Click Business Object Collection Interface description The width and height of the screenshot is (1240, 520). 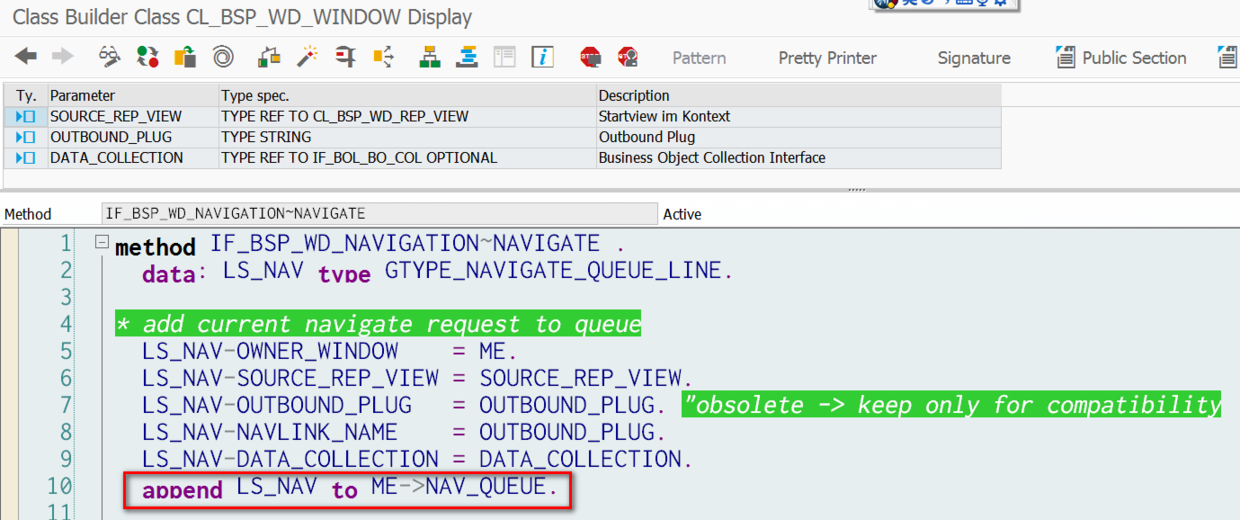798,158
